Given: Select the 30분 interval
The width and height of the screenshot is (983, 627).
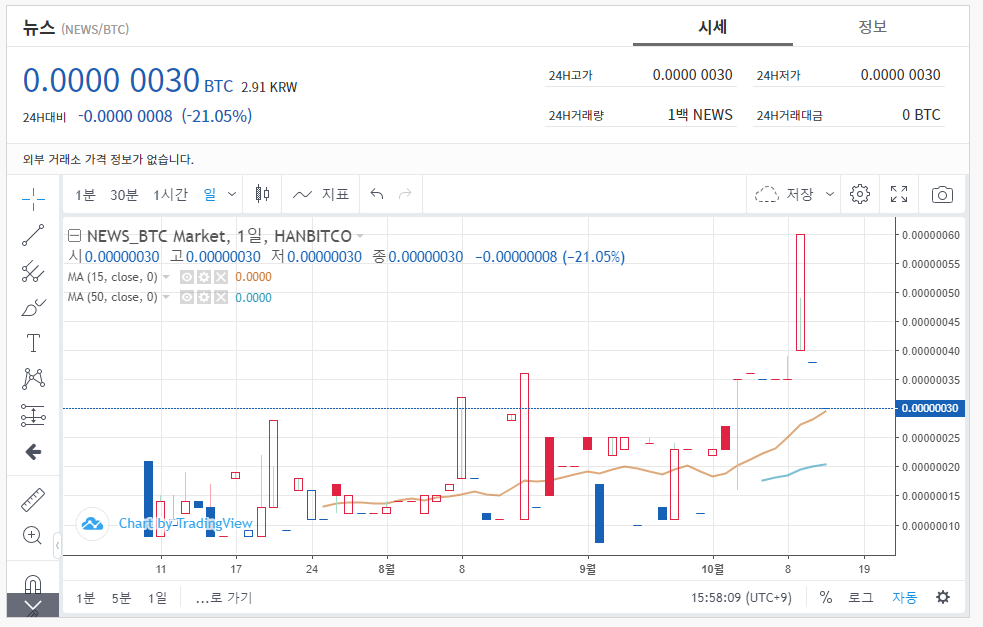Looking at the screenshot, I should tap(124, 195).
